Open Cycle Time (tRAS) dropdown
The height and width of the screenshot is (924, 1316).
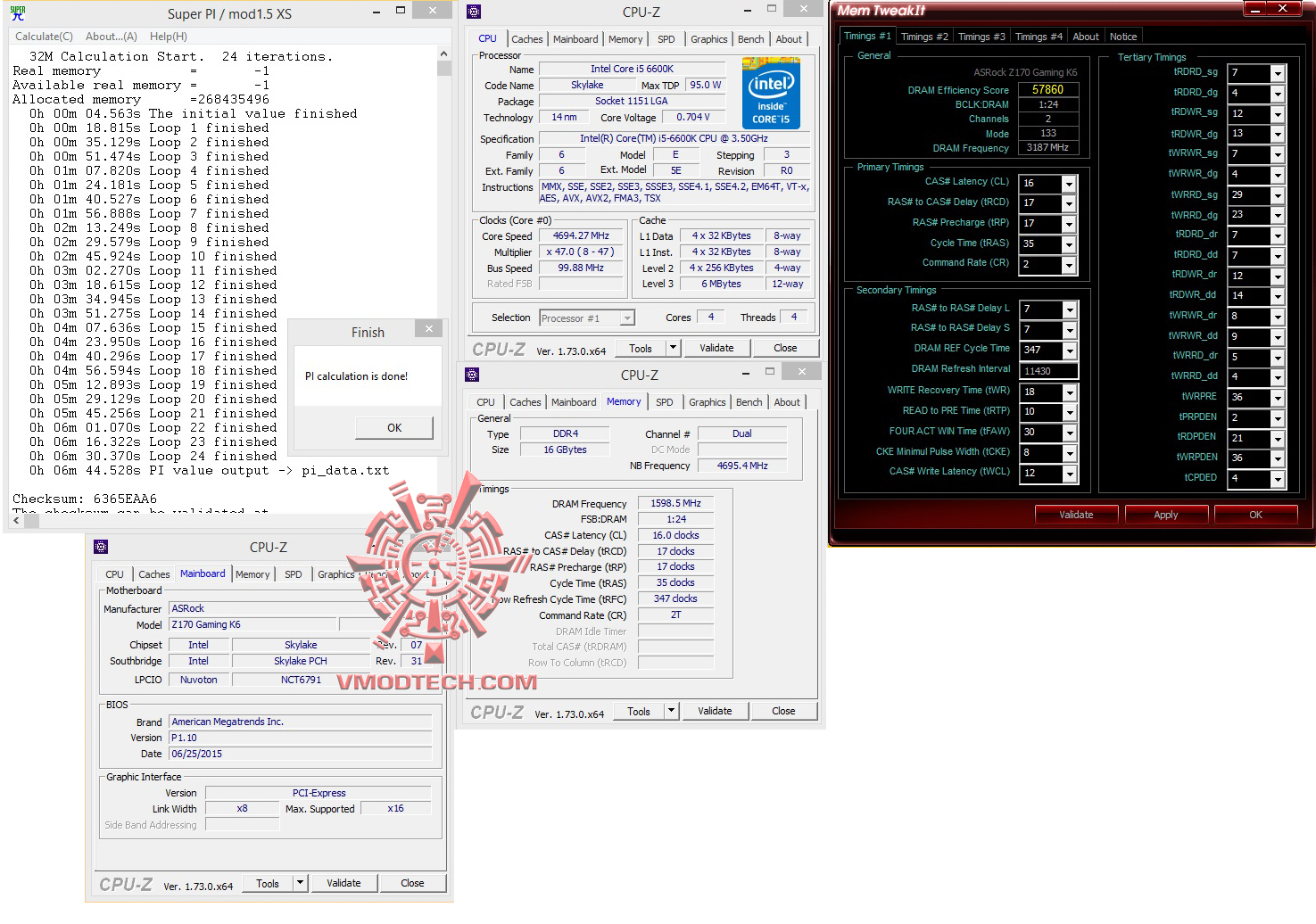coord(1069,244)
